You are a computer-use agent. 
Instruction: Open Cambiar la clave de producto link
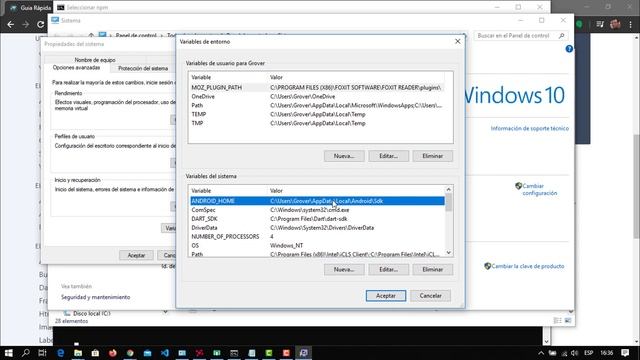coord(527,266)
